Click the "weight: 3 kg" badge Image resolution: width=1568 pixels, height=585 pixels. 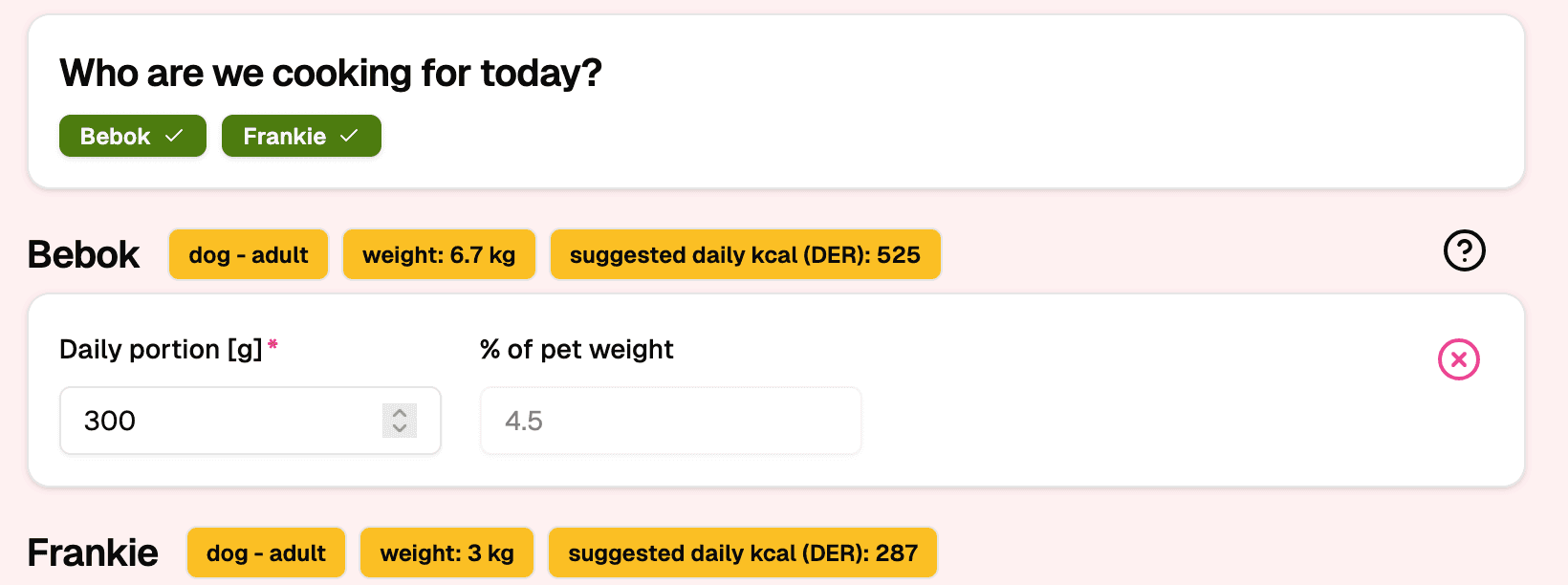pyautogui.click(x=446, y=552)
